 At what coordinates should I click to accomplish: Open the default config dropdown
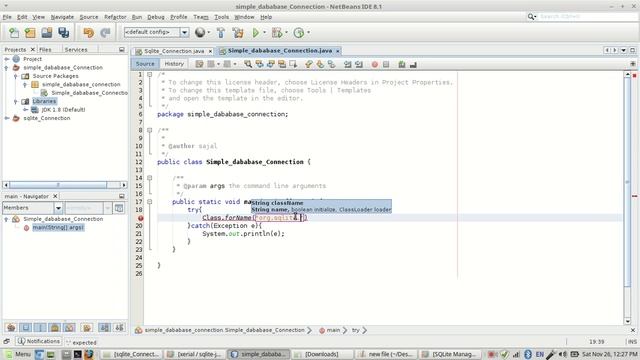point(184,33)
